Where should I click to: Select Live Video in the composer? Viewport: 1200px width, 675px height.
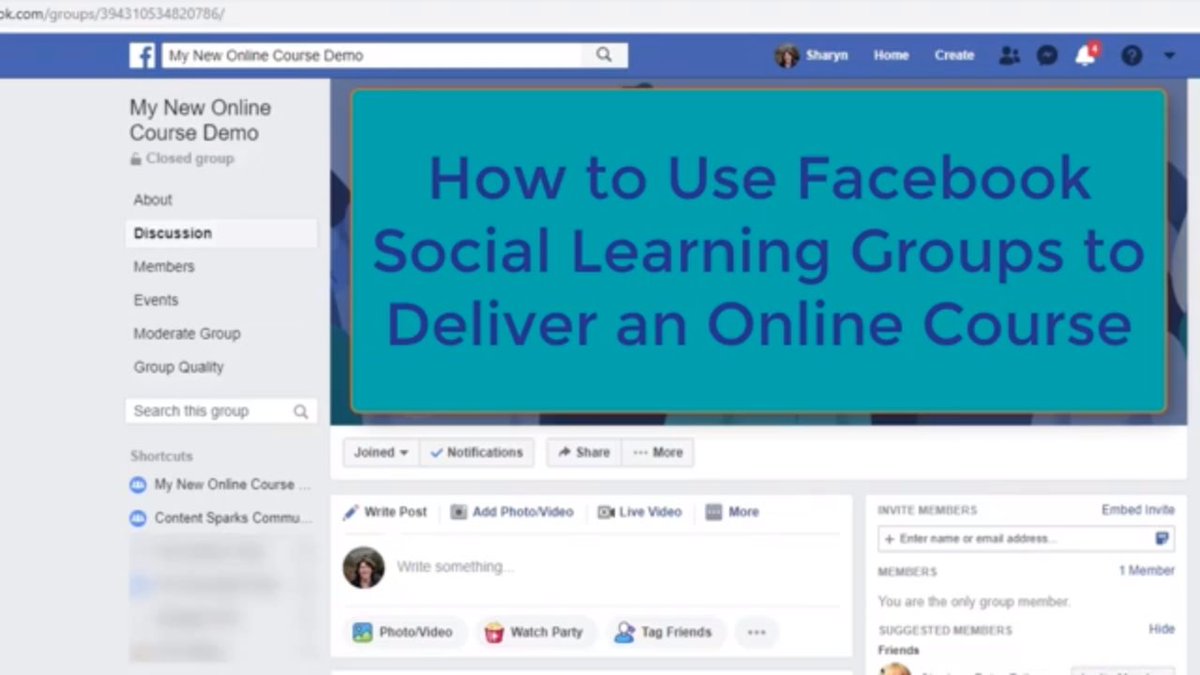tap(639, 512)
